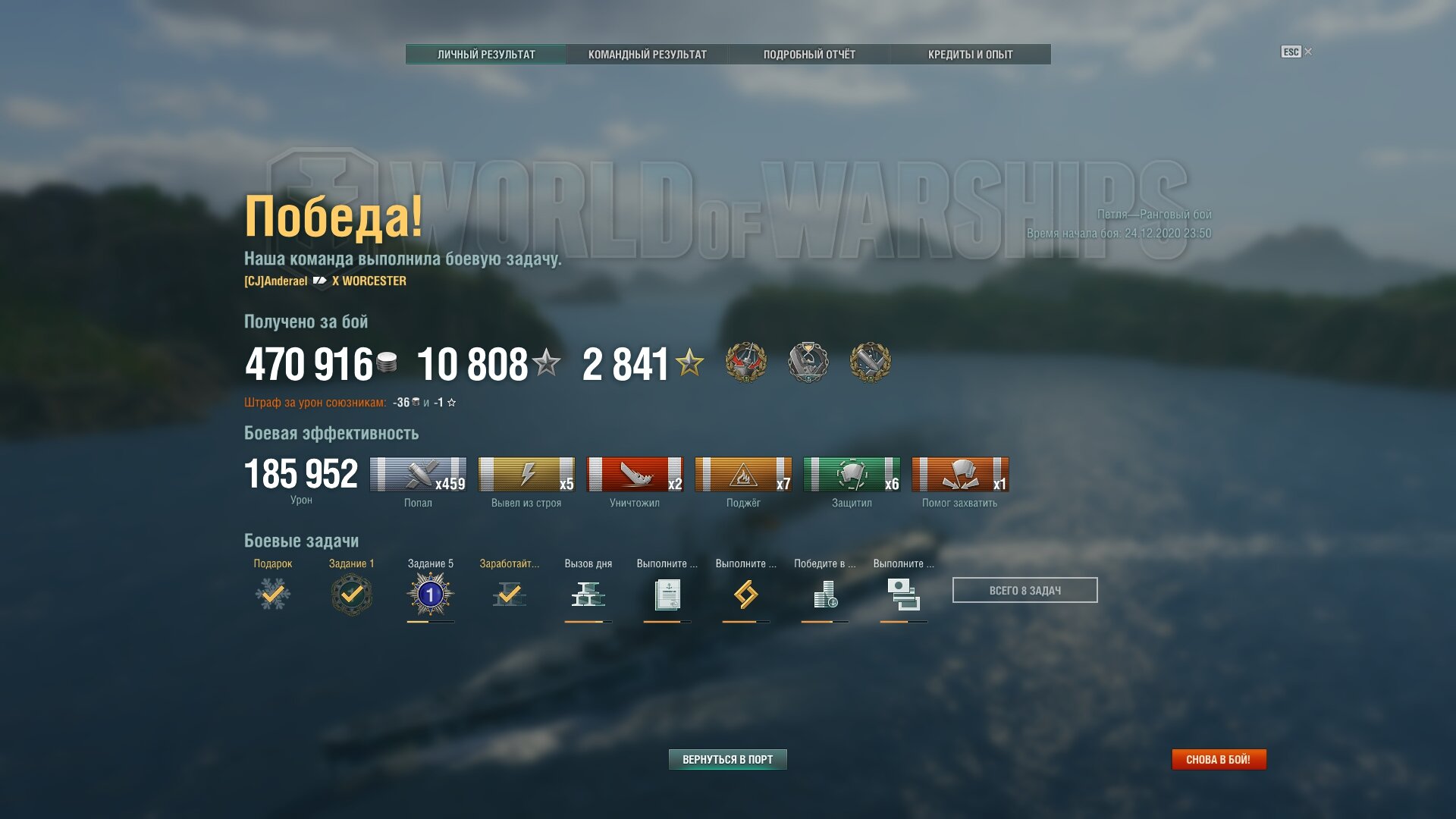Viewport: 1456px width, 819px height.
Task: Select the Защитил x6 defended ribbon
Action: click(852, 475)
